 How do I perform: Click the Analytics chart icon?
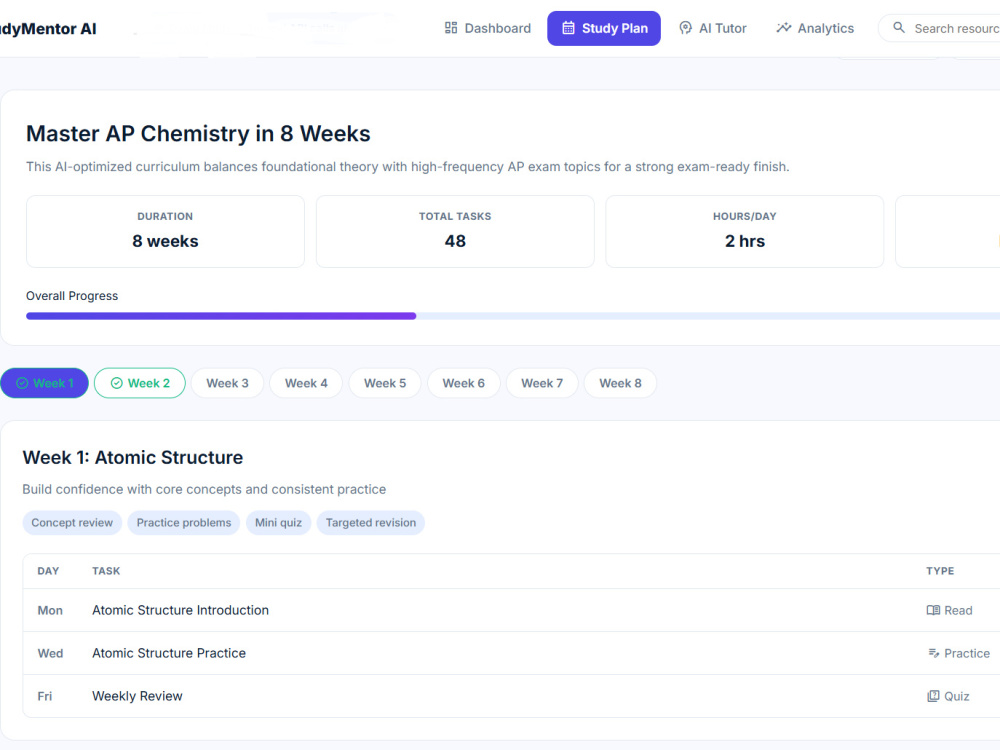[784, 28]
